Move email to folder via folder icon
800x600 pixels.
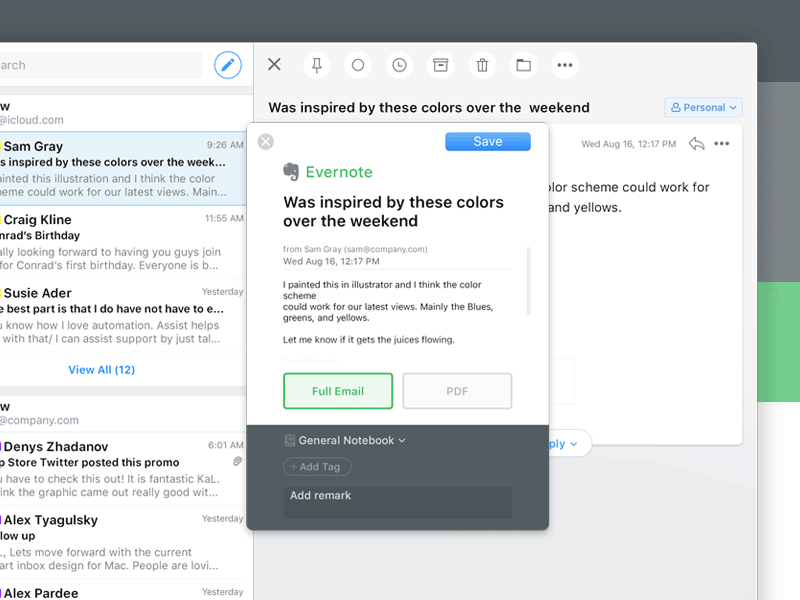point(523,65)
